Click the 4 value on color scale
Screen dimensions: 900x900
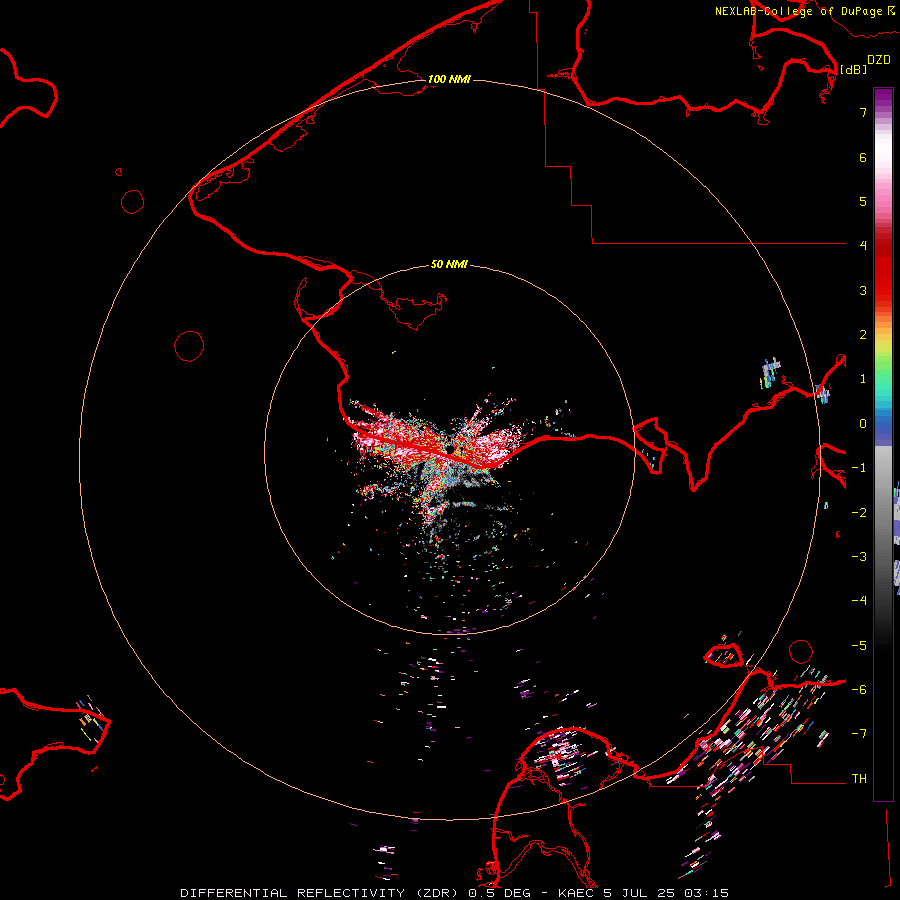pos(863,246)
